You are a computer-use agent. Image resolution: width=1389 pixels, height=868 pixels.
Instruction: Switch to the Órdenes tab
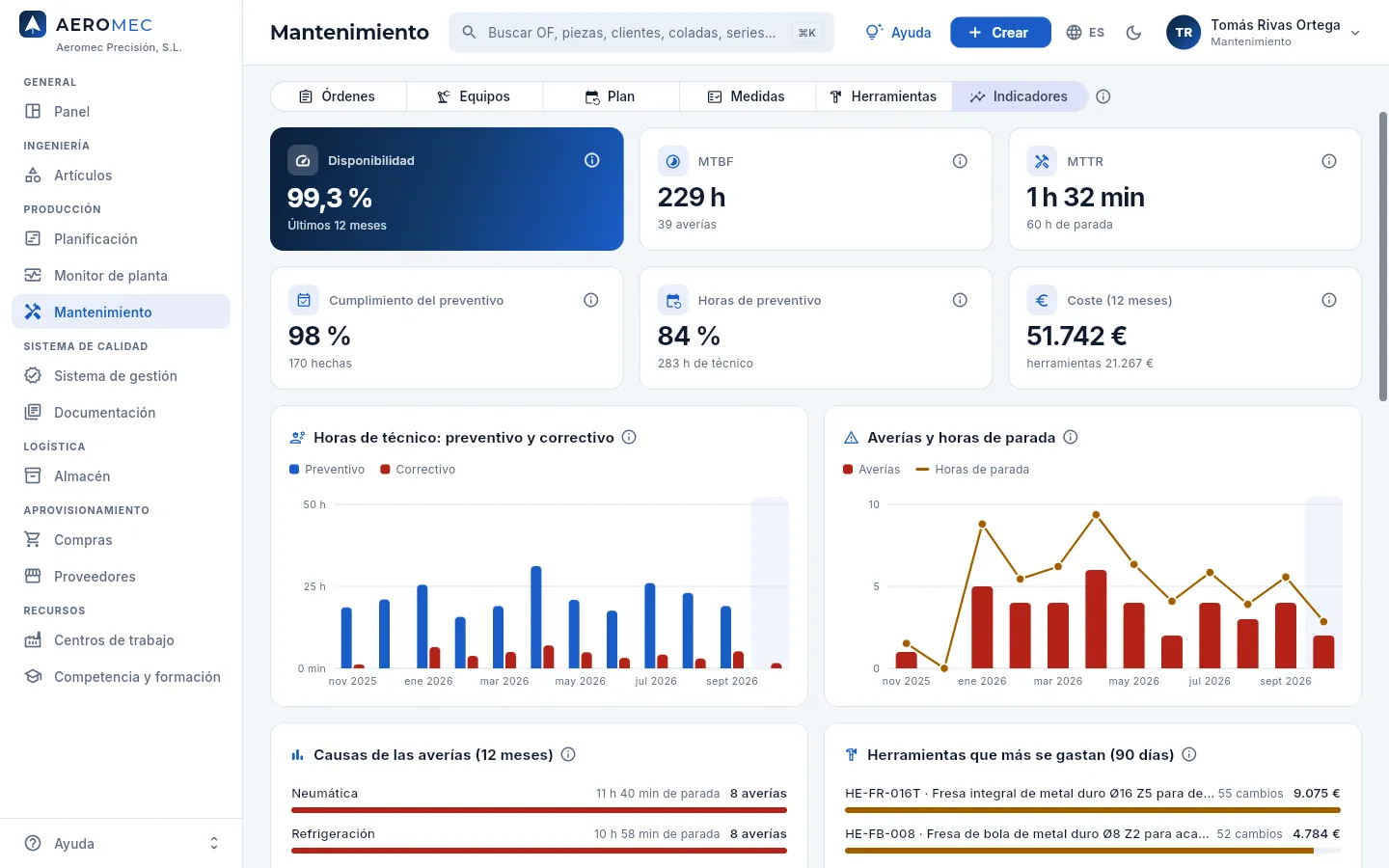[338, 96]
